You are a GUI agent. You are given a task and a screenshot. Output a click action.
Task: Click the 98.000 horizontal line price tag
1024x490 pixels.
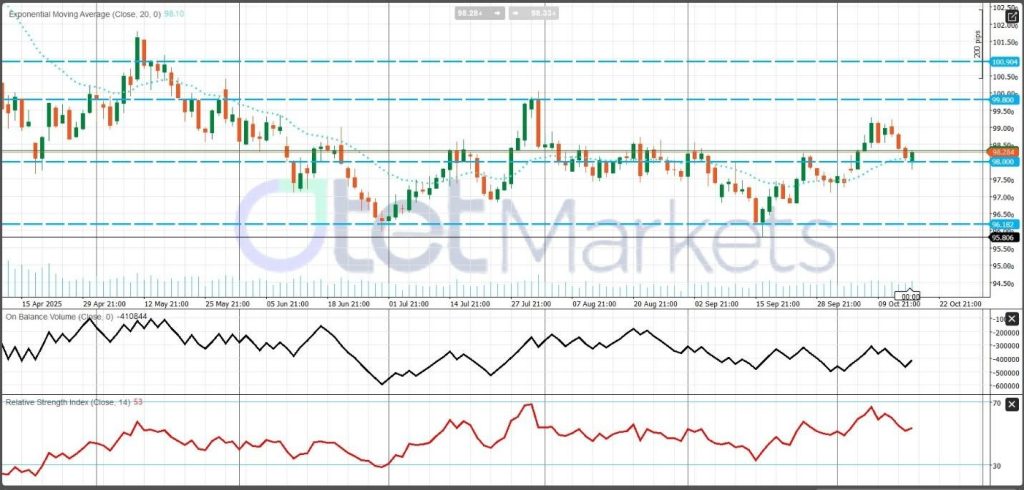click(1003, 162)
